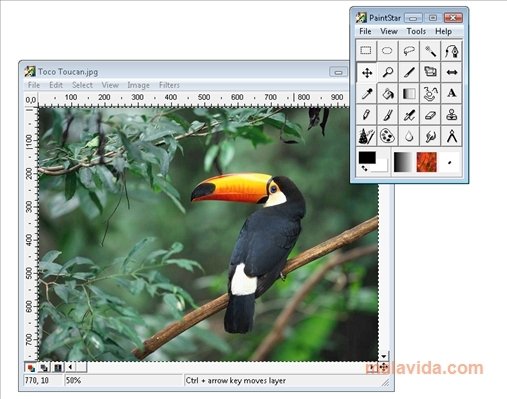Select the Pen path tool
The image size is (507, 399).
pos(452,51)
